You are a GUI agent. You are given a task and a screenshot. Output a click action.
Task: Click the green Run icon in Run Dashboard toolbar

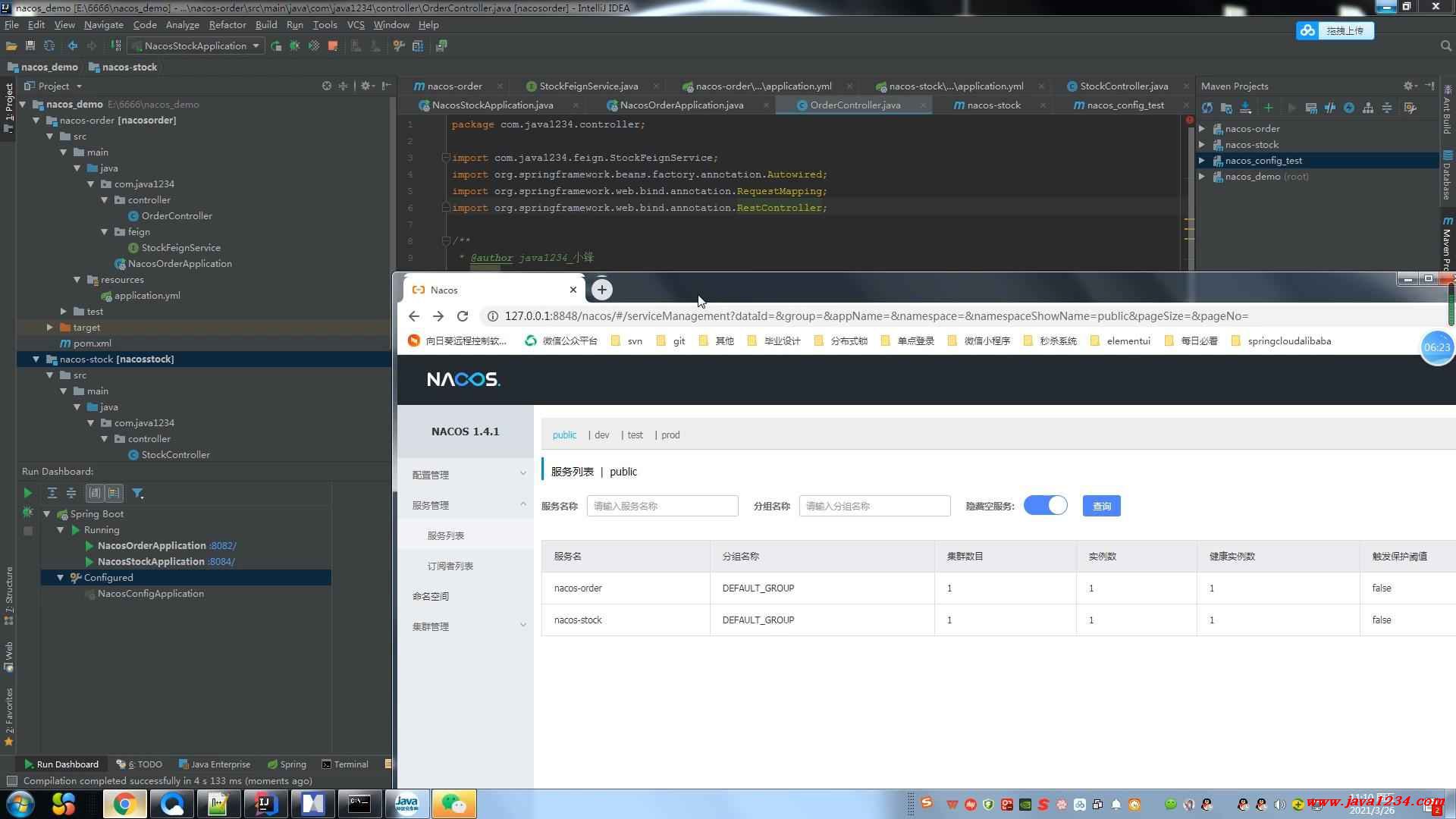coord(28,493)
